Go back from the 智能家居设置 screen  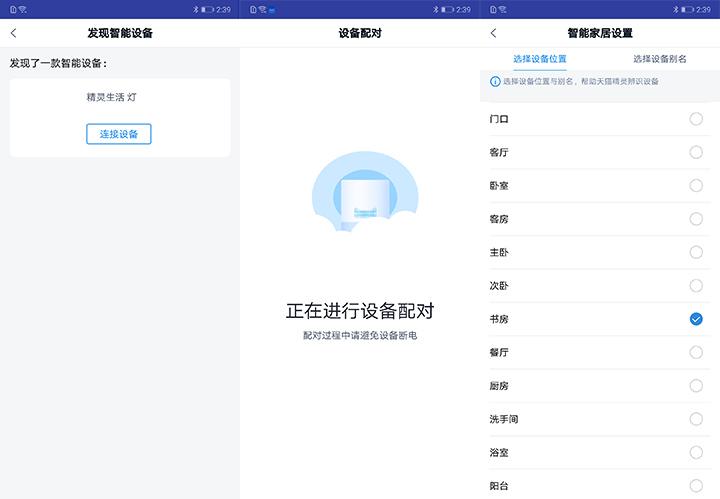tap(493, 33)
